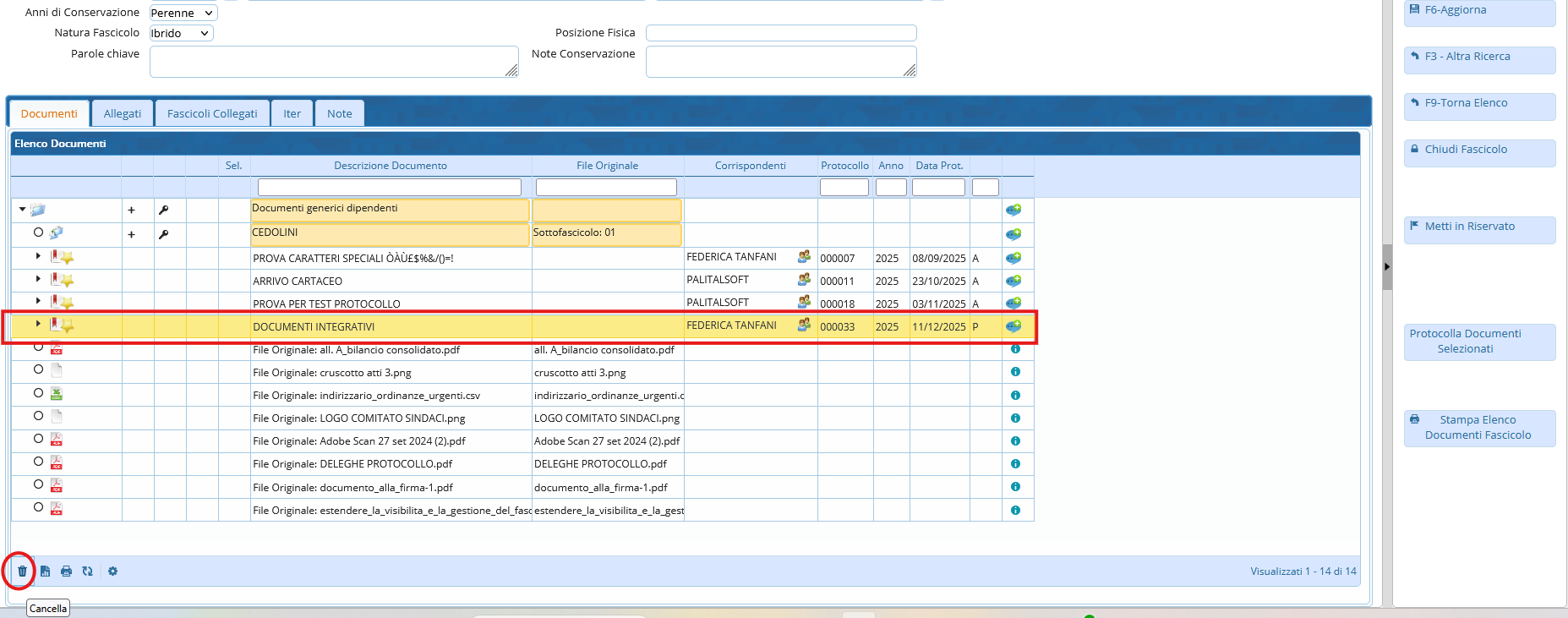Open the Fascicoli Collegati tab

point(212,114)
